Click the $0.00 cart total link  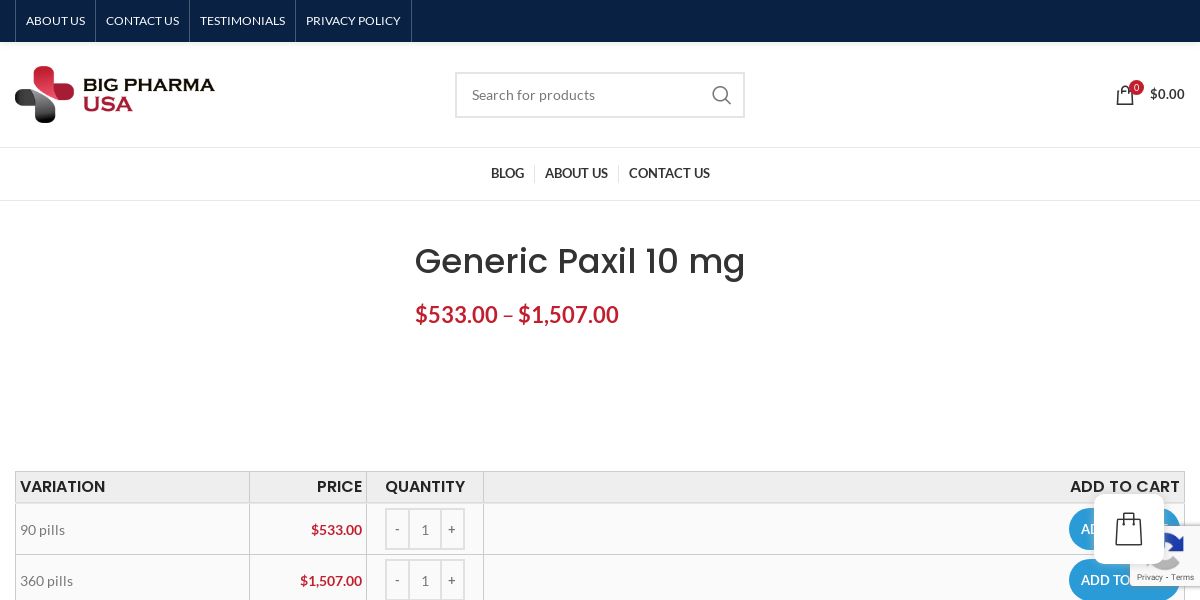click(1167, 94)
